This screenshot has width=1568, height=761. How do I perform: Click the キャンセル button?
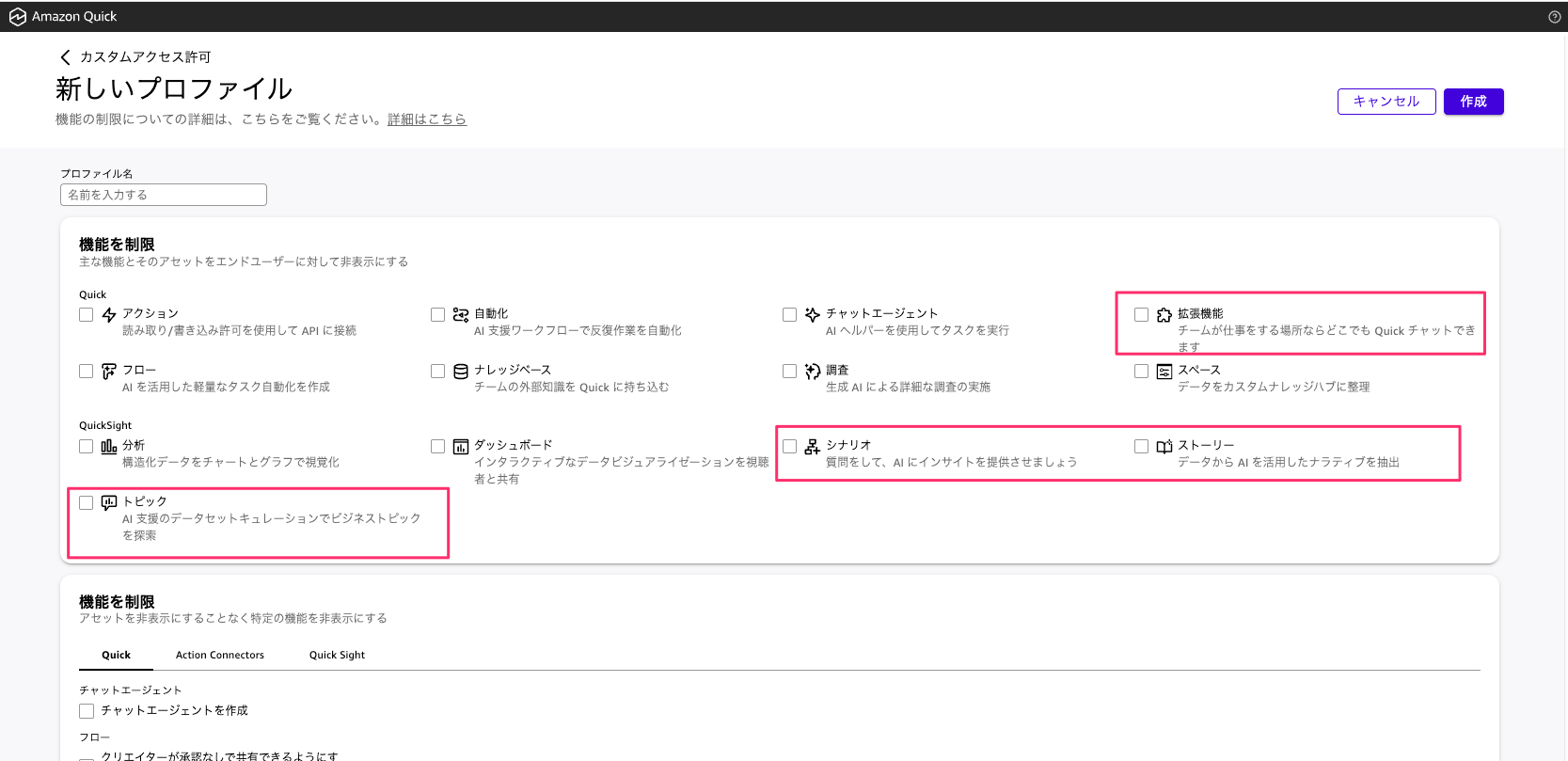pyautogui.click(x=1386, y=102)
